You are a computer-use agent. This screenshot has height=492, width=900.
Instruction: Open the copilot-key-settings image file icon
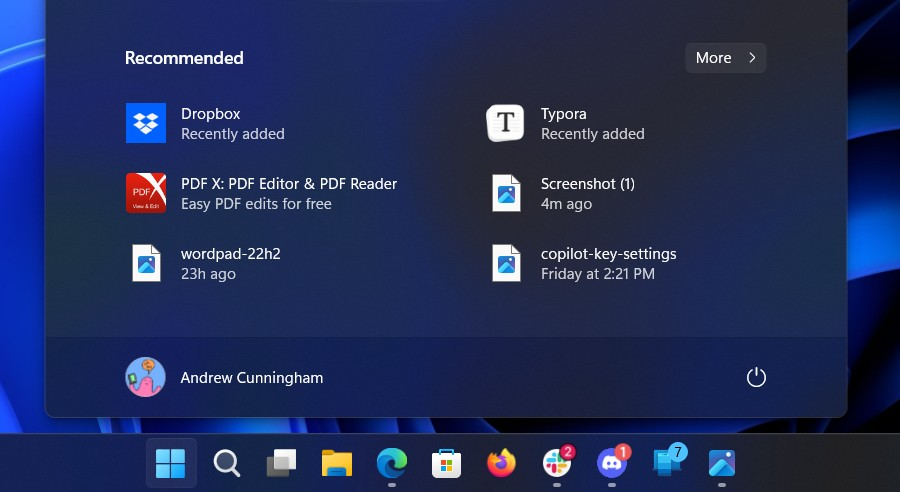click(x=506, y=263)
